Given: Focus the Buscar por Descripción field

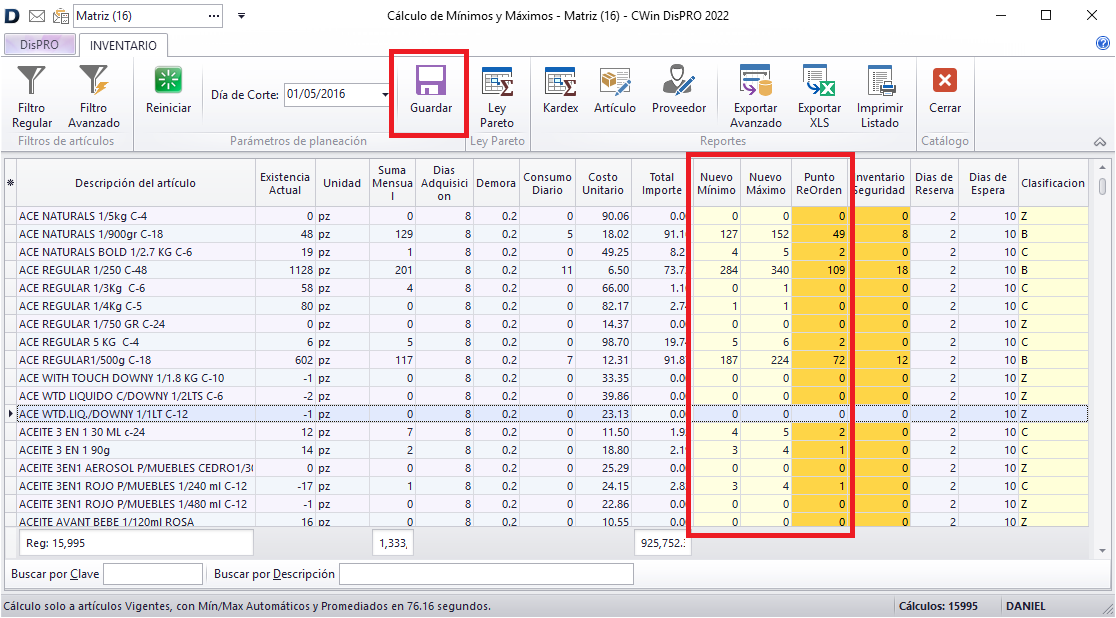Looking at the screenshot, I should click(x=486, y=574).
